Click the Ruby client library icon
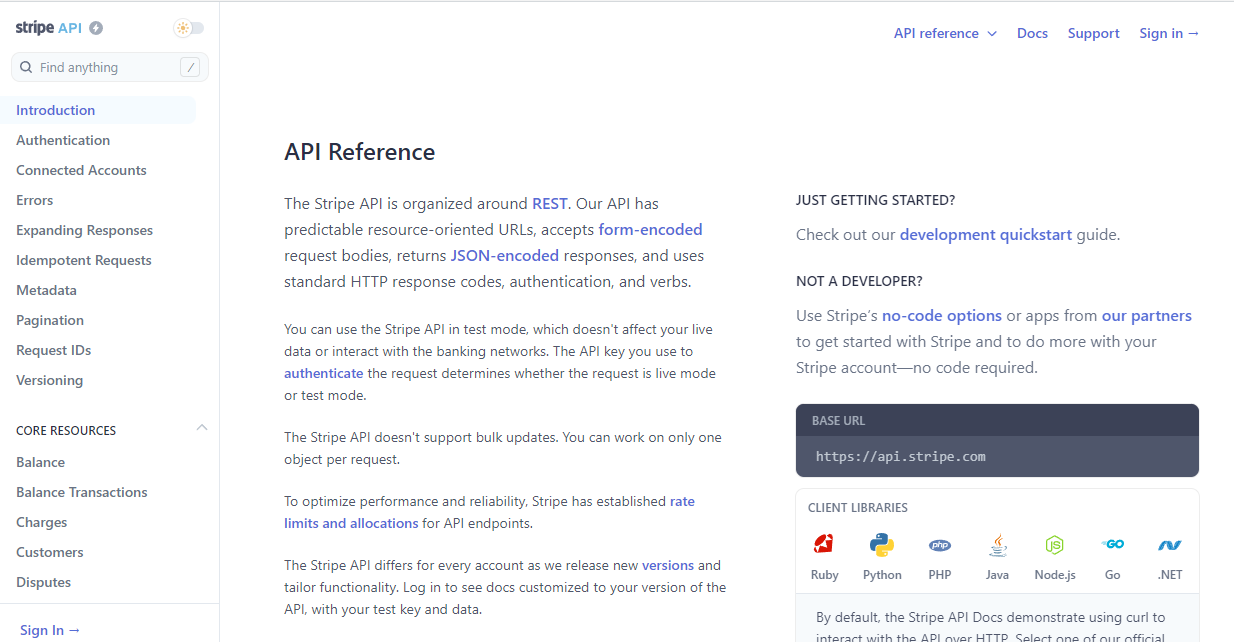This screenshot has width=1234, height=642. pos(824,545)
